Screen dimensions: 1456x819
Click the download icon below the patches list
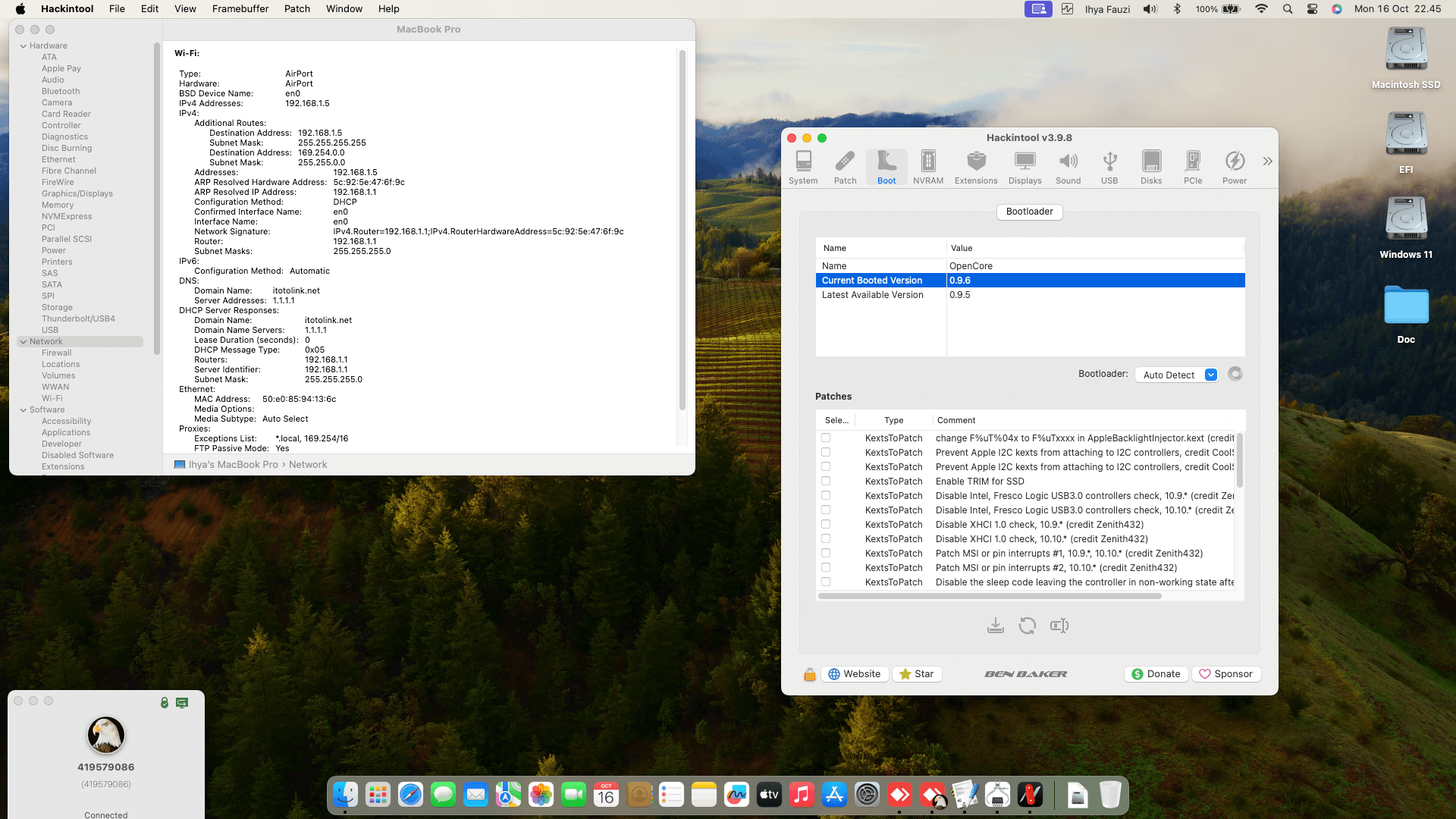(x=996, y=626)
